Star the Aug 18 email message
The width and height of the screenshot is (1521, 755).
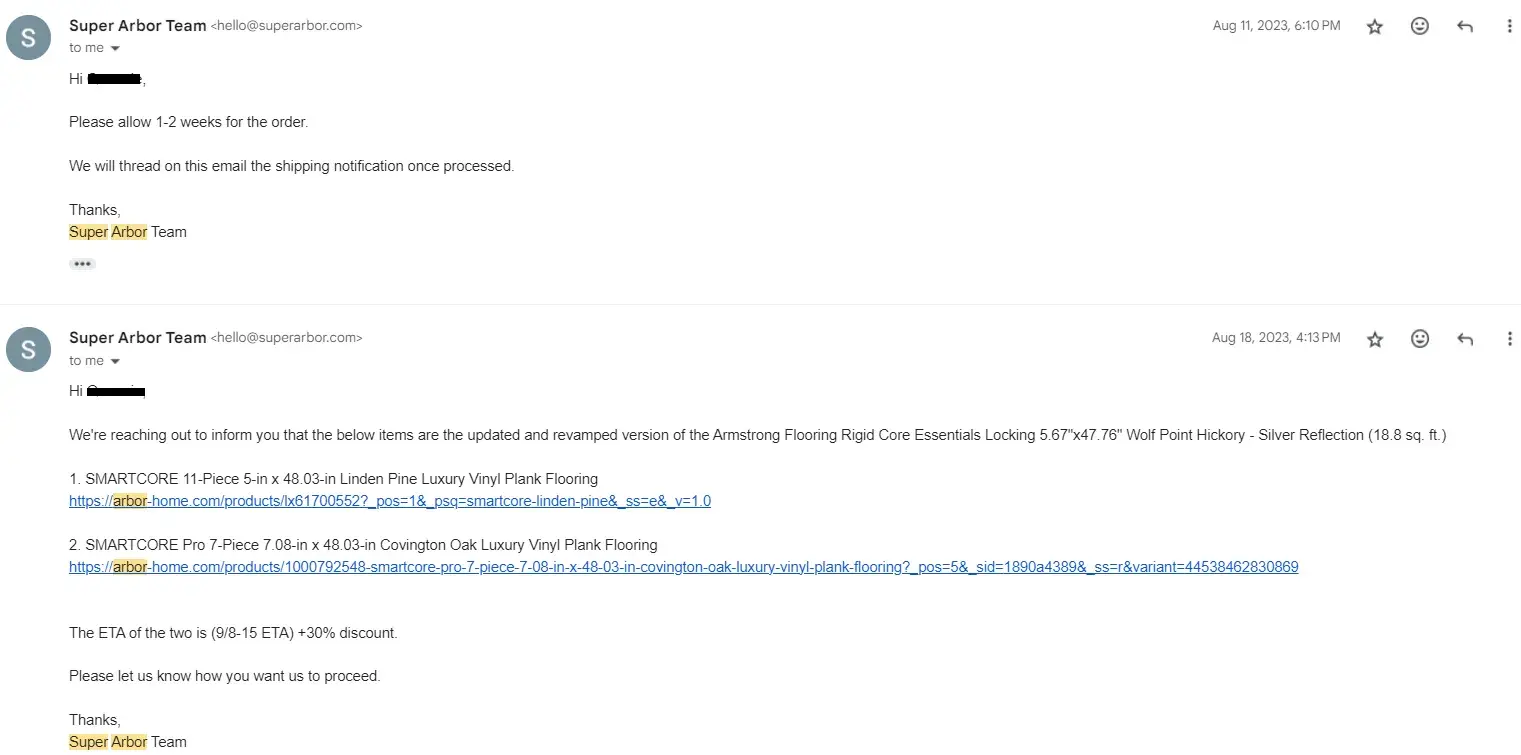(1375, 339)
